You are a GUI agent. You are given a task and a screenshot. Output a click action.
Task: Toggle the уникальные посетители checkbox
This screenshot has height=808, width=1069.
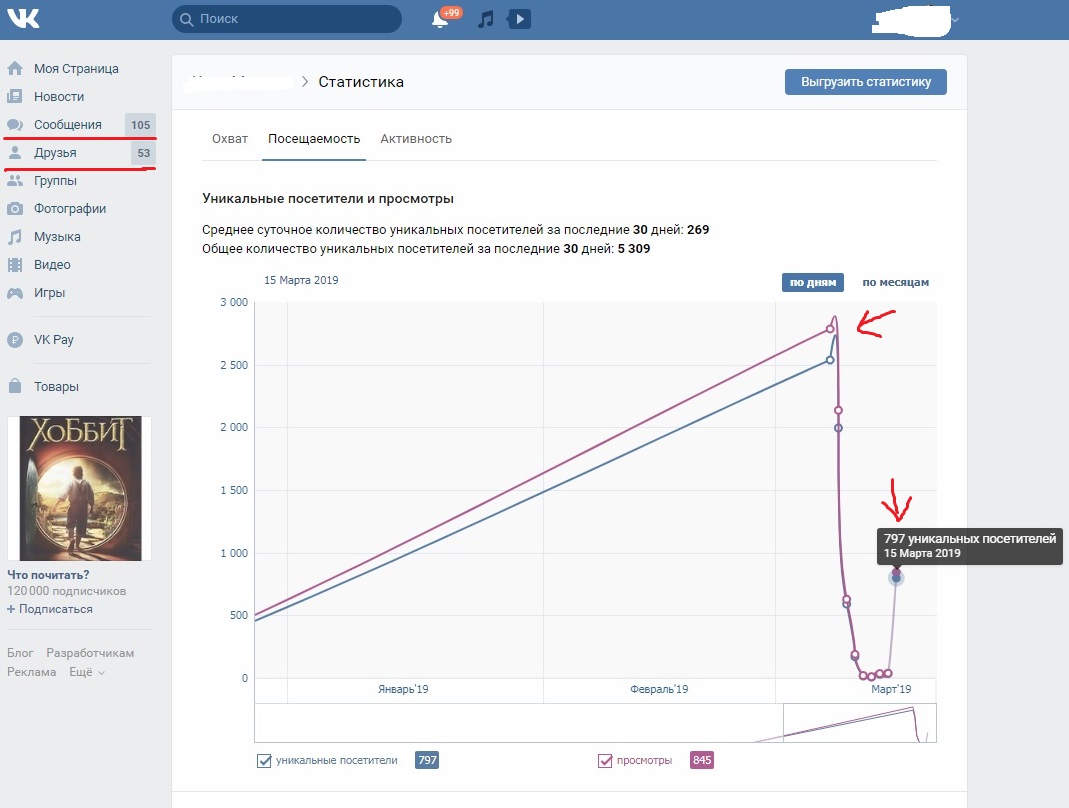click(x=264, y=760)
